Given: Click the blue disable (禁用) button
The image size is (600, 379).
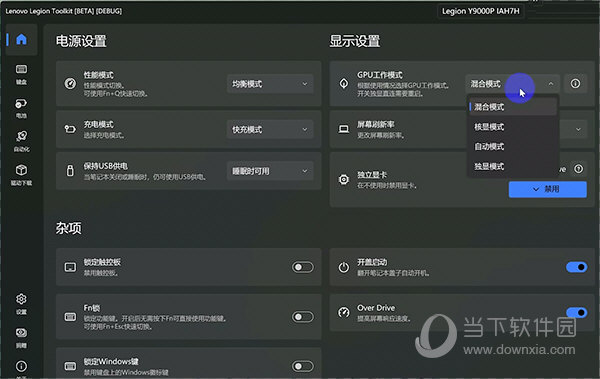Looking at the screenshot, I should pyautogui.click(x=548, y=189).
